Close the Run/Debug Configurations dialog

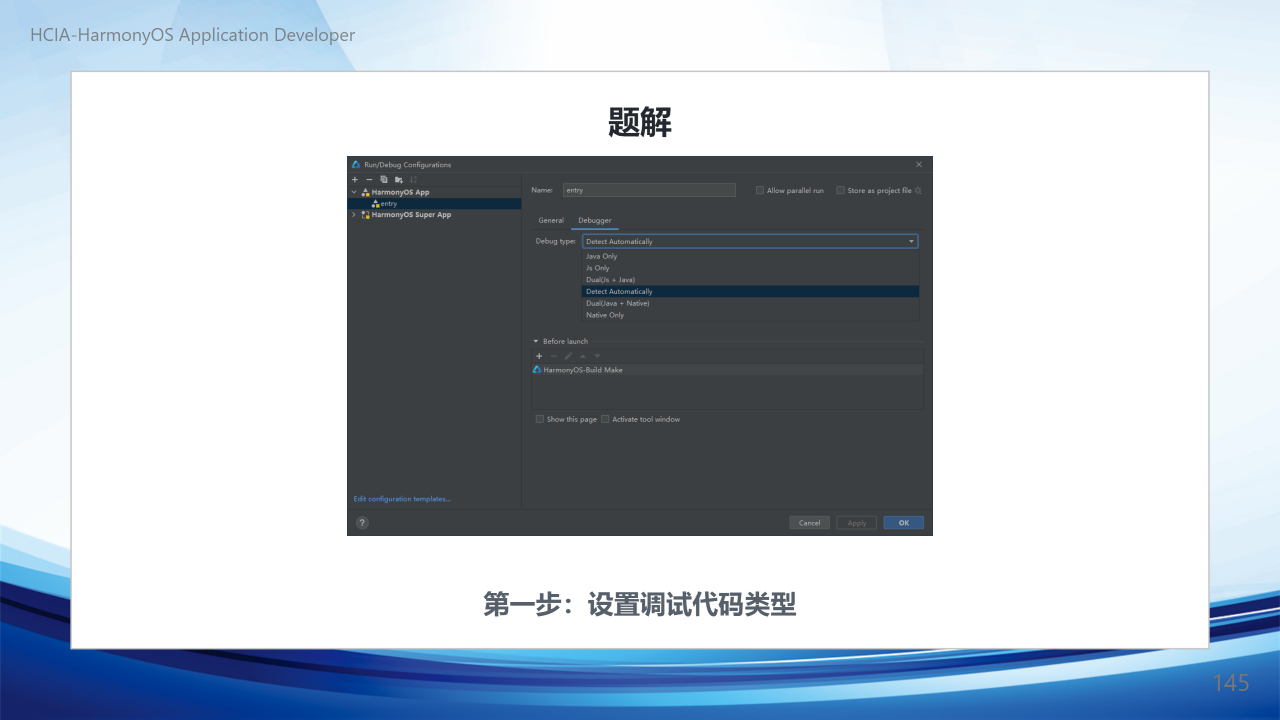(x=919, y=164)
